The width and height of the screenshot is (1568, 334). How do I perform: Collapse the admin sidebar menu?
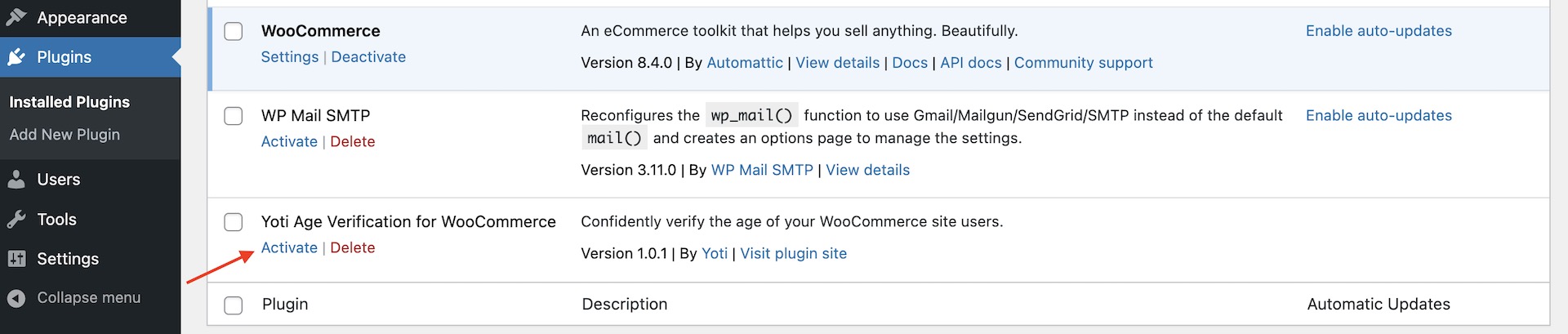click(90, 298)
